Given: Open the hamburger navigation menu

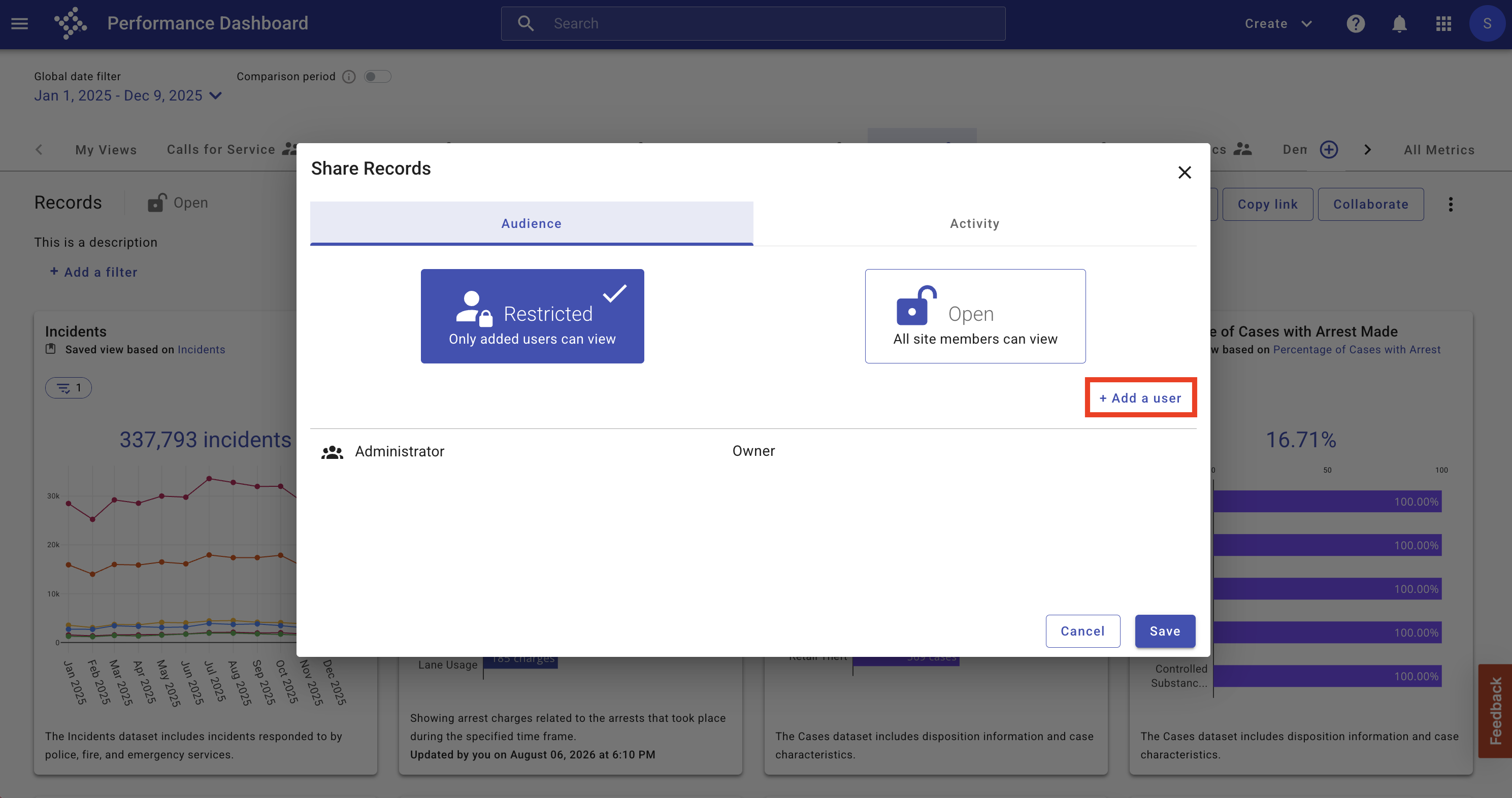Looking at the screenshot, I should [19, 23].
